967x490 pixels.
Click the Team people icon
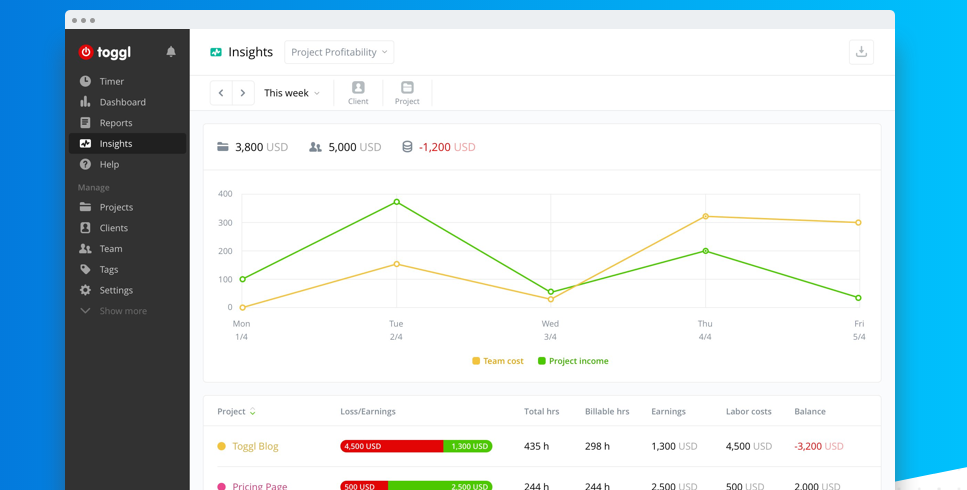pyautogui.click(x=85, y=248)
